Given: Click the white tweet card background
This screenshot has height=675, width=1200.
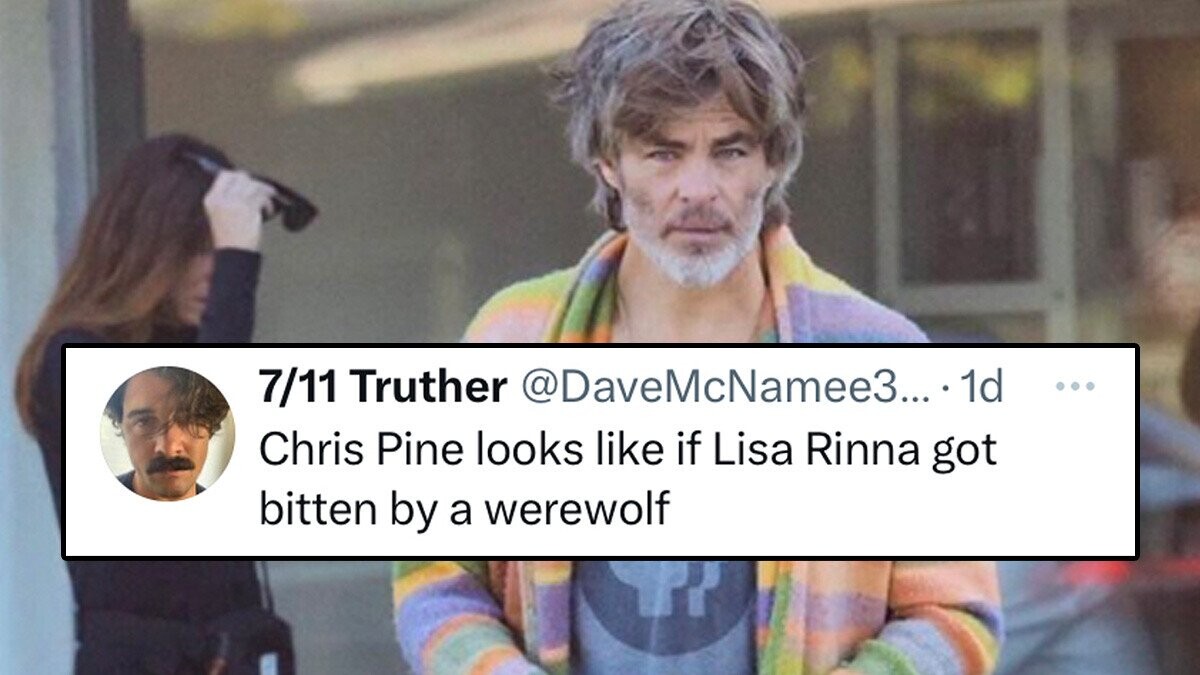Looking at the screenshot, I should 600,452.
